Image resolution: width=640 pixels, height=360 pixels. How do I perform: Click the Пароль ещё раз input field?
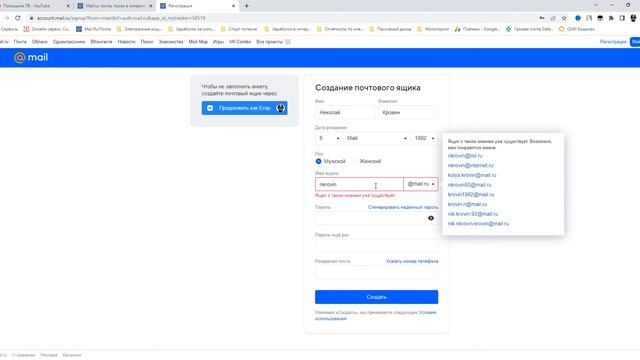point(376,246)
